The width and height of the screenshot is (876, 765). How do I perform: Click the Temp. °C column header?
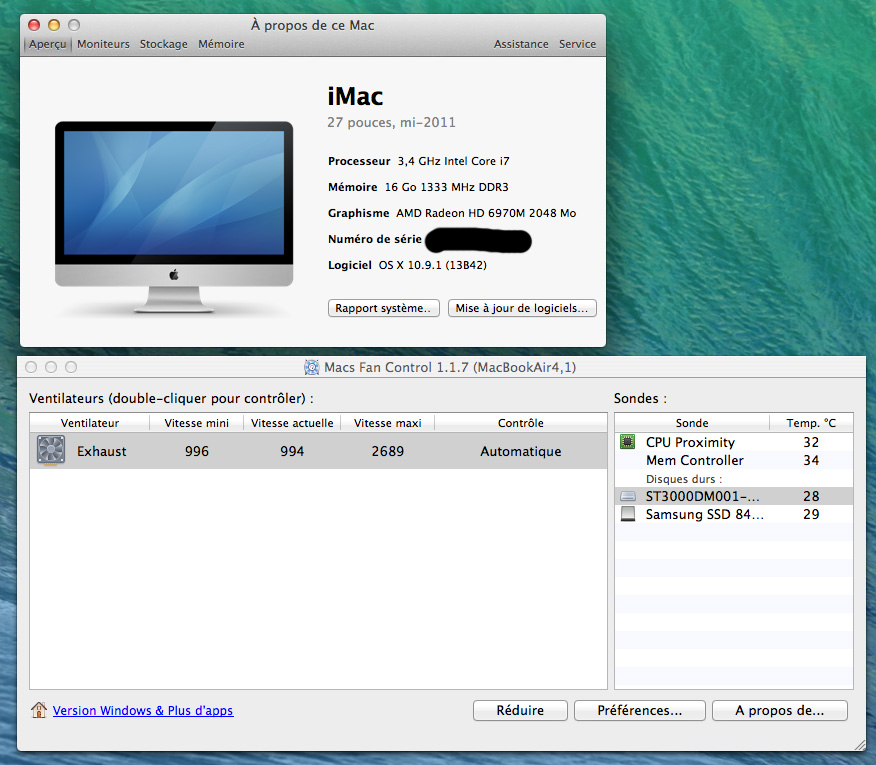pos(811,423)
